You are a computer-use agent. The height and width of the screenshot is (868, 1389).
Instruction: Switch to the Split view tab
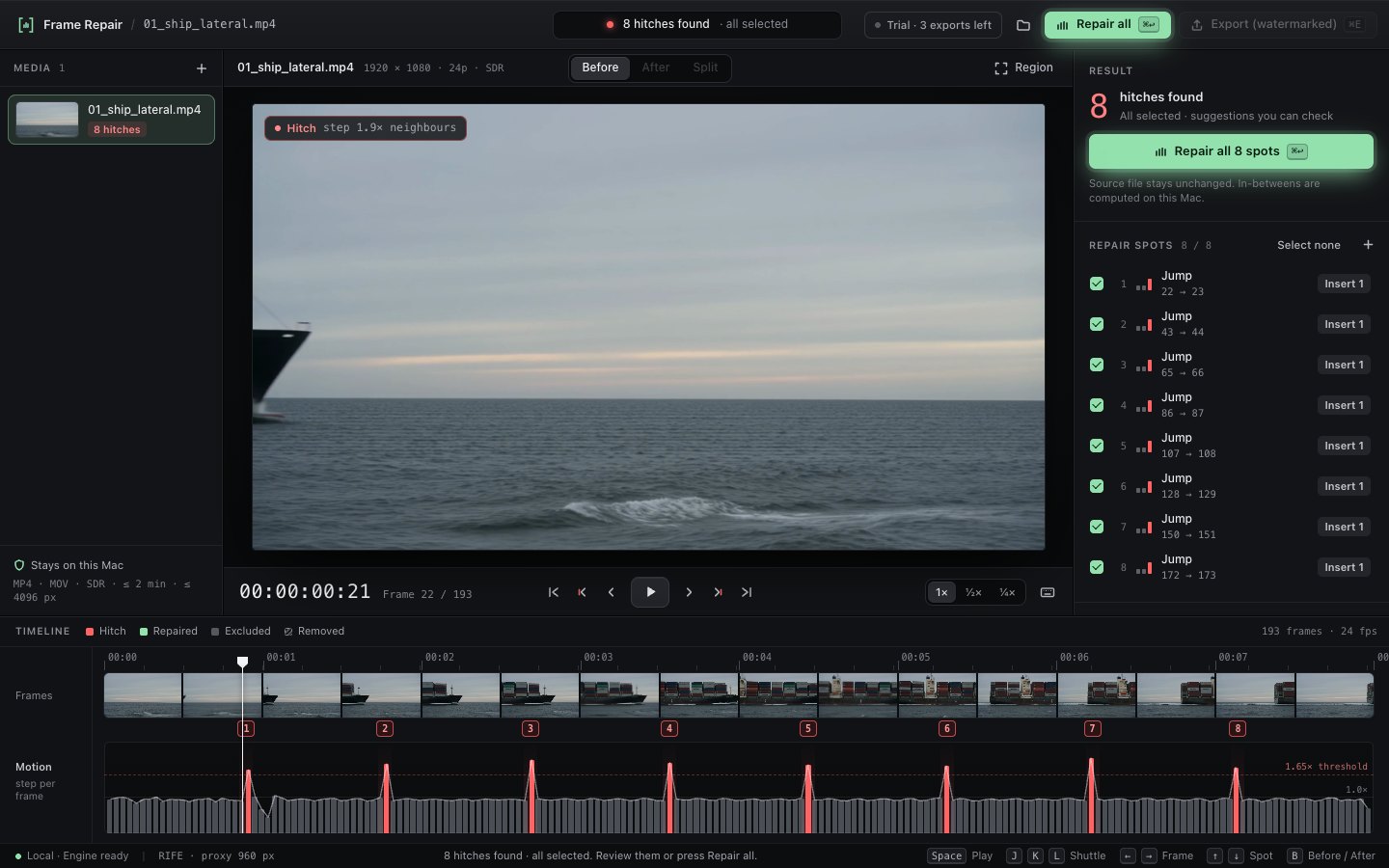(x=705, y=68)
